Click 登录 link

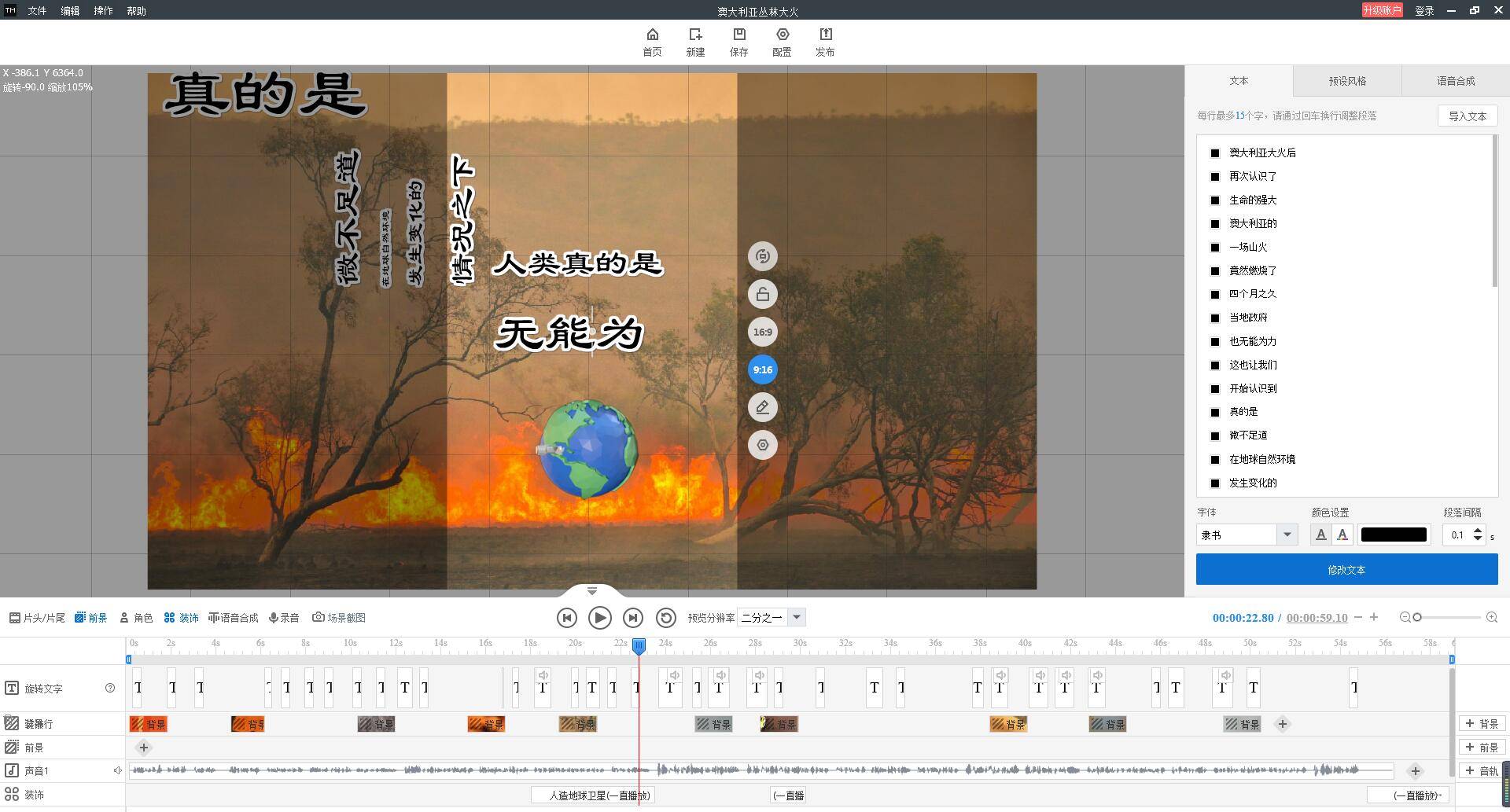[x=1424, y=11]
